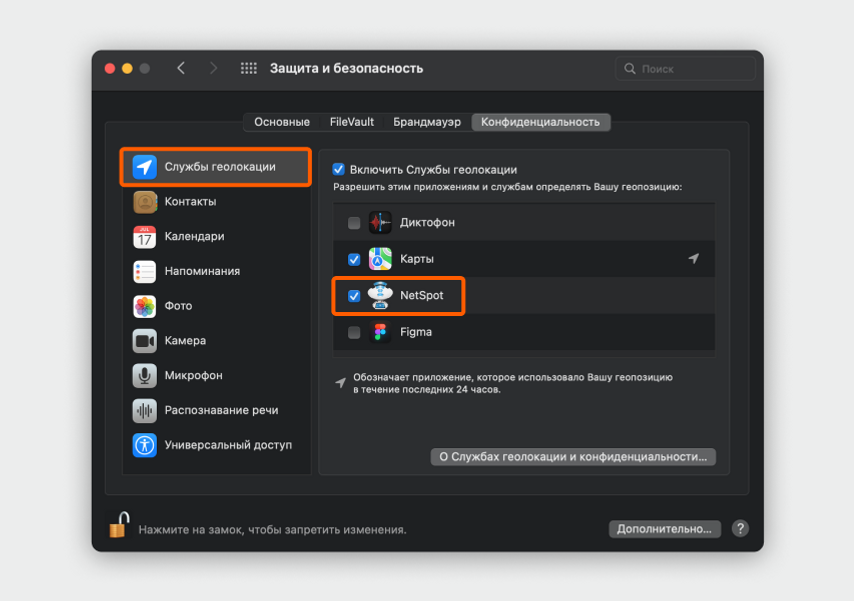Click the Карты maps app icon
This screenshot has height=601, width=854.
pos(380,259)
